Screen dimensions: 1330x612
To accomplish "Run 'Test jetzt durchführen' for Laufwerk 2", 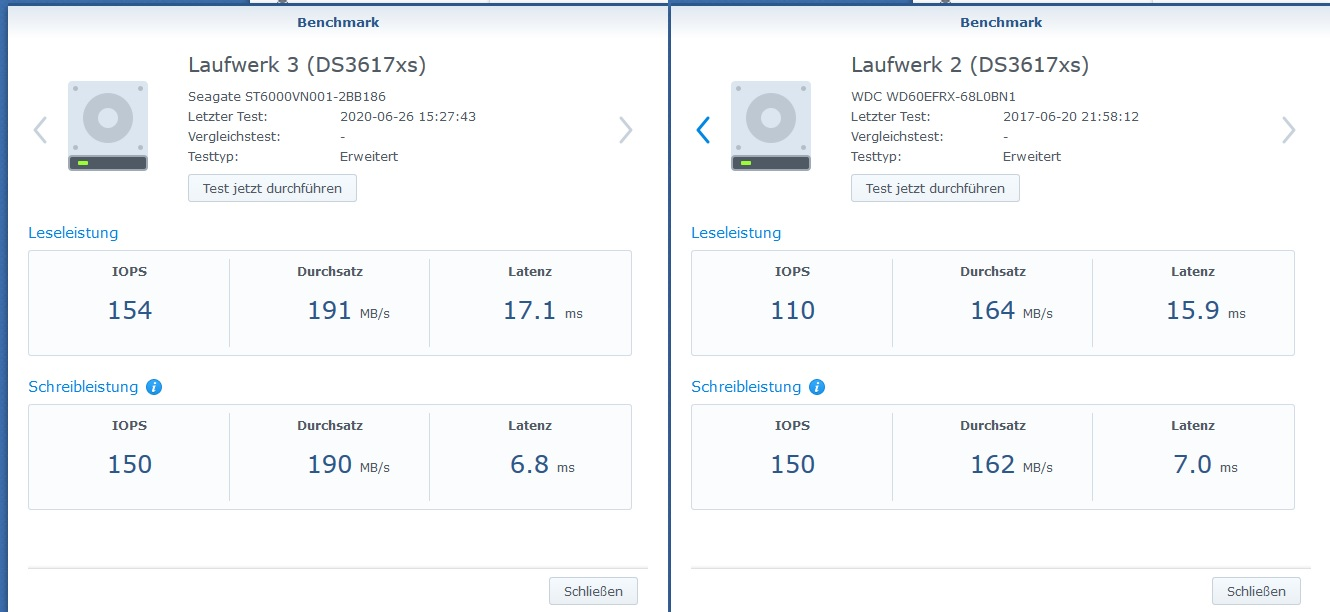I will coord(935,188).
